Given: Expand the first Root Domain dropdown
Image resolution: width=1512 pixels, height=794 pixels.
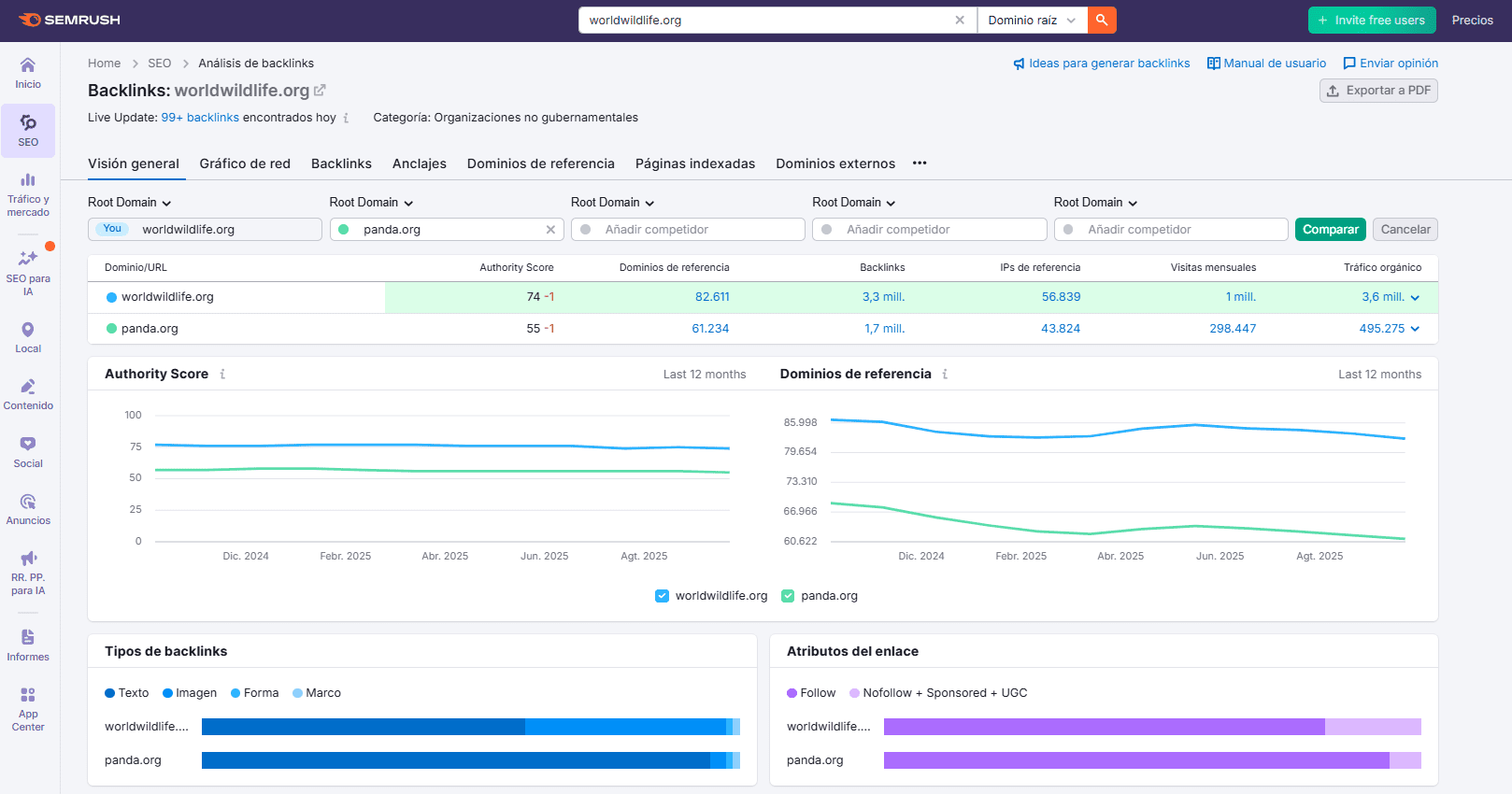Looking at the screenshot, I should click(130, 203).
